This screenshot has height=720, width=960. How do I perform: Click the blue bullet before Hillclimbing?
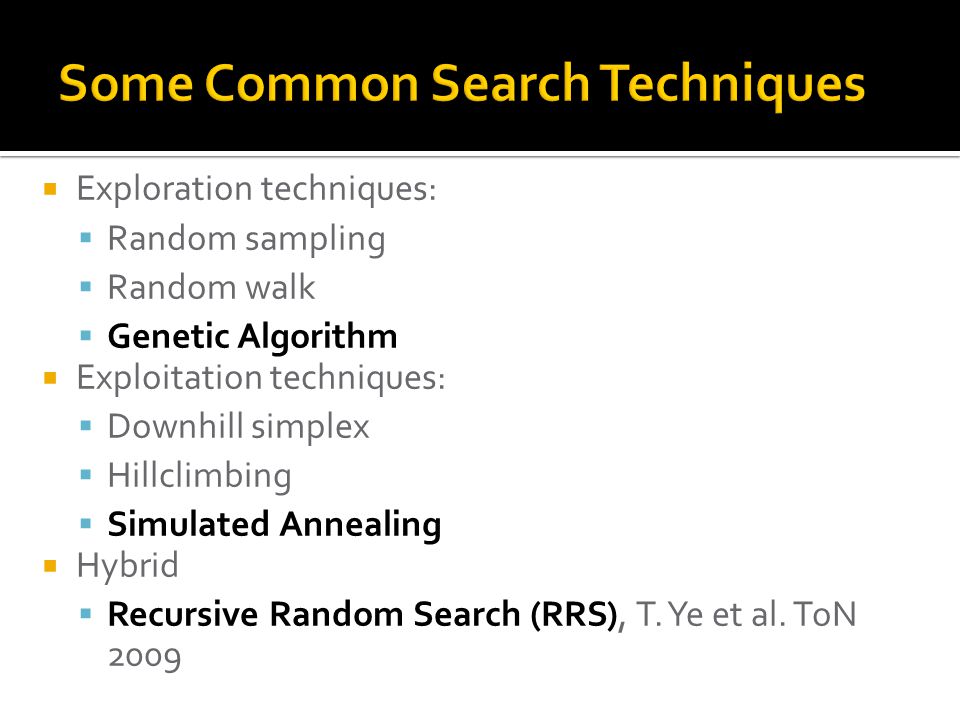[86, 474]
